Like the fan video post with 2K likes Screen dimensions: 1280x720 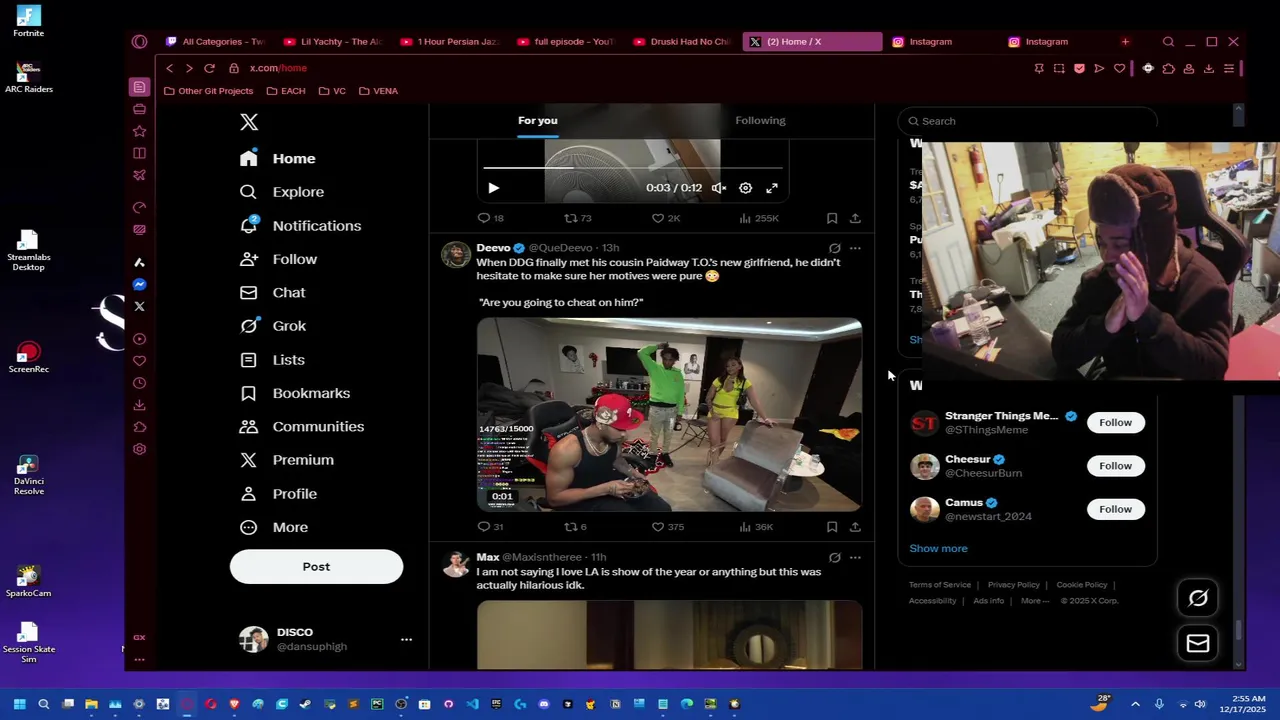658,218
